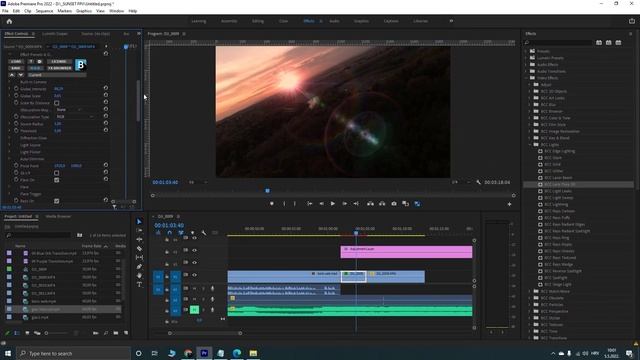
Task: Reset the Global Intensity parameter
Action: click(106, 88)
